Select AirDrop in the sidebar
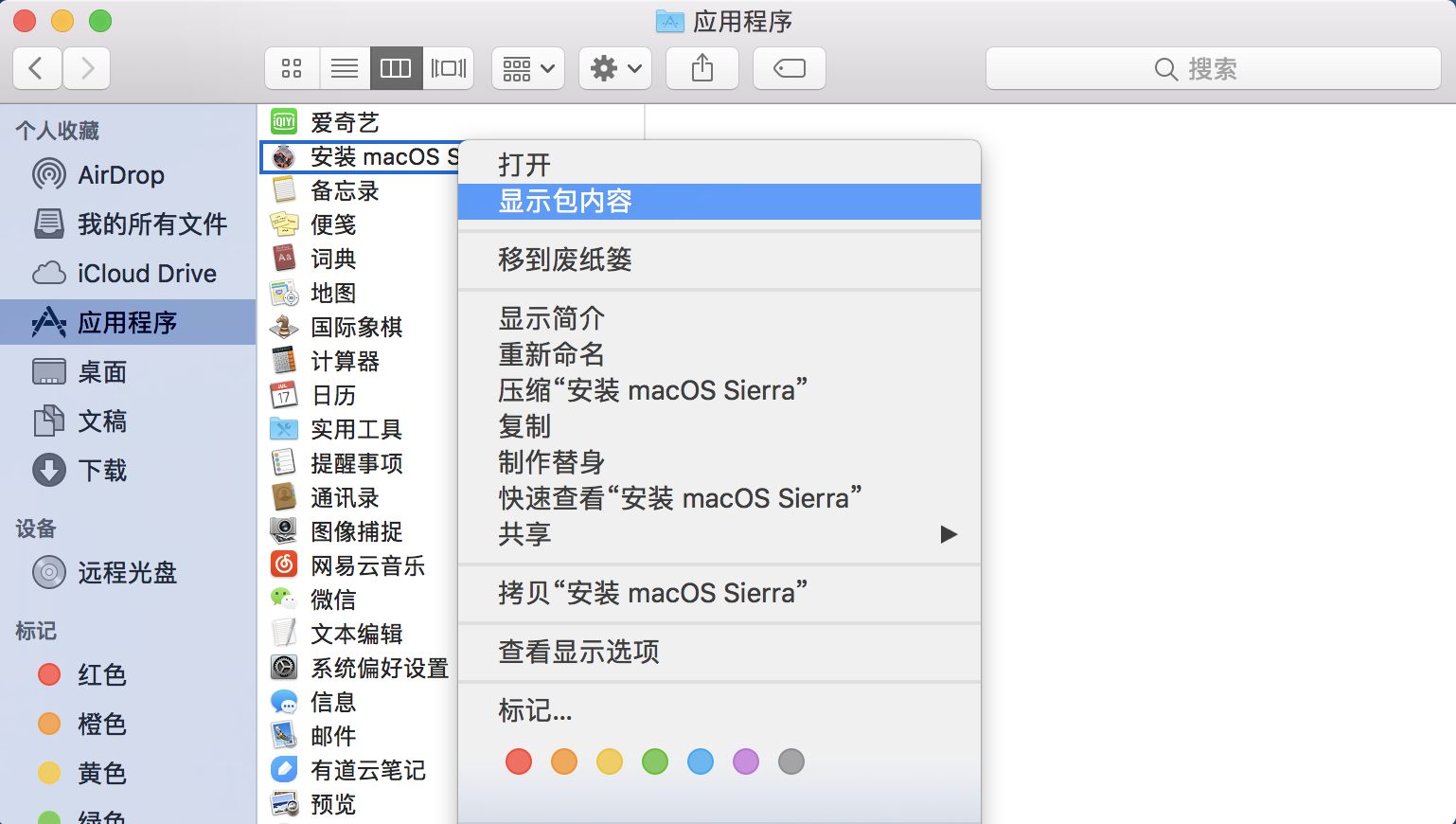The width and height of the screenshot is (1456, 824). 121,174
